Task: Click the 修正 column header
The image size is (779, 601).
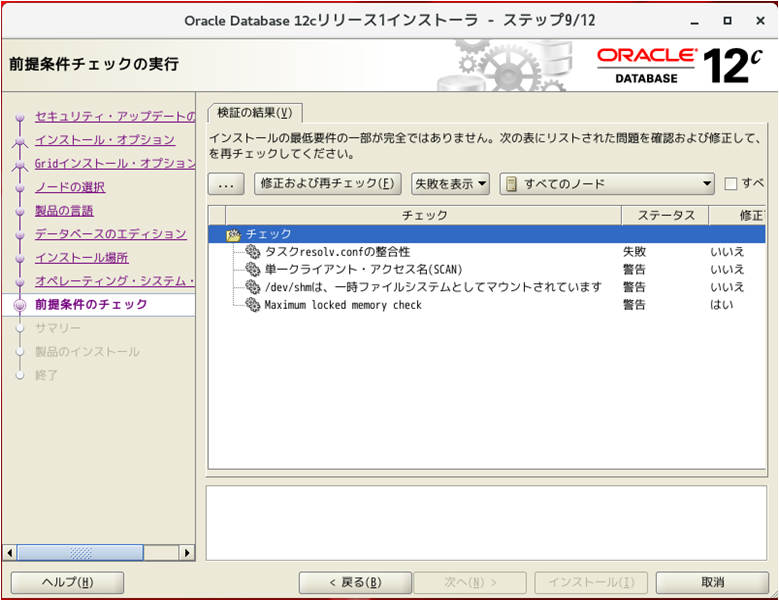Action: pos(738,215)
